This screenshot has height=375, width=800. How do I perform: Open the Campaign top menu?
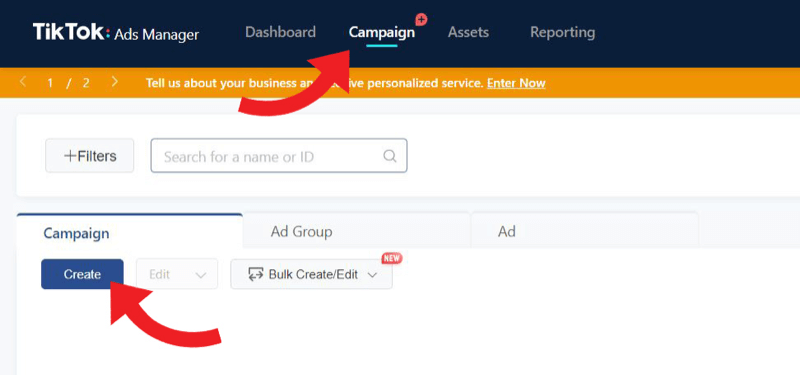tap(382, 33)
